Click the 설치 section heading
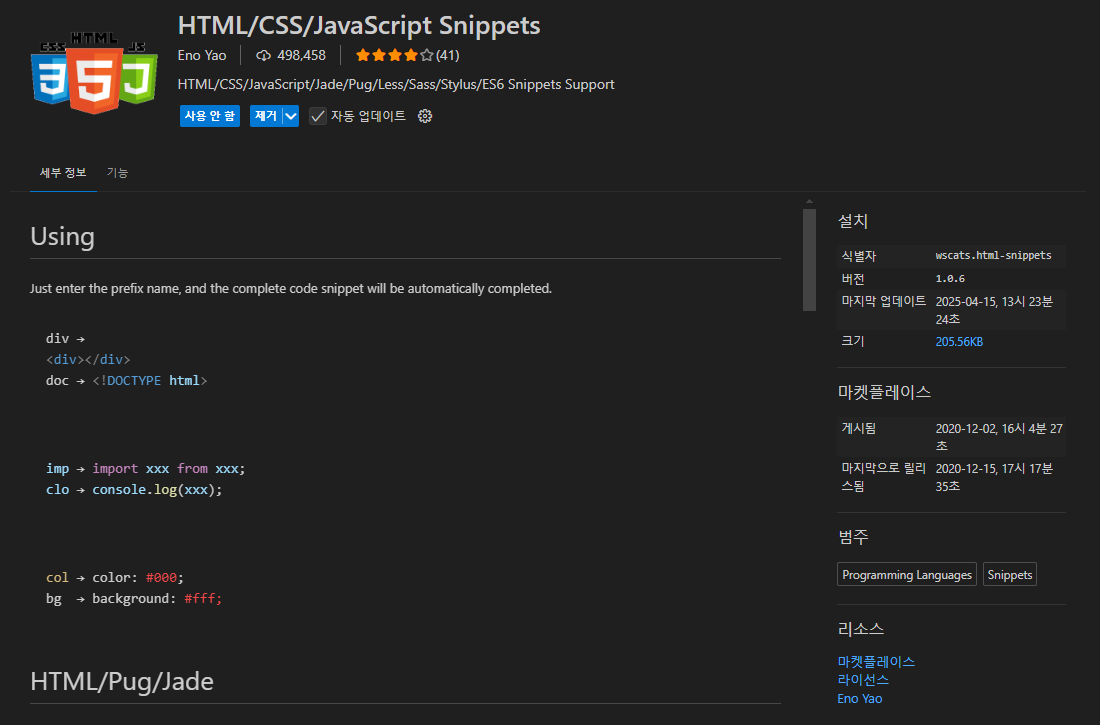This screenshot has width=1100, height=725. tap(853, 221)
